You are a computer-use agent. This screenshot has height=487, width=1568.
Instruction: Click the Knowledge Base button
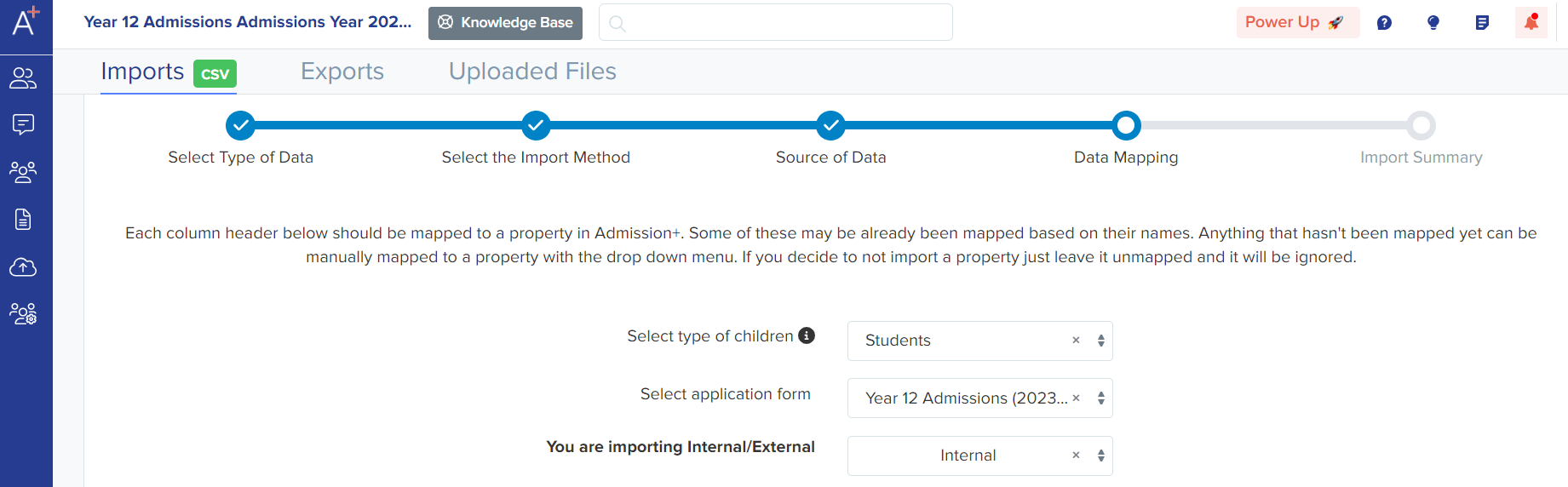[x=505, y=23]
